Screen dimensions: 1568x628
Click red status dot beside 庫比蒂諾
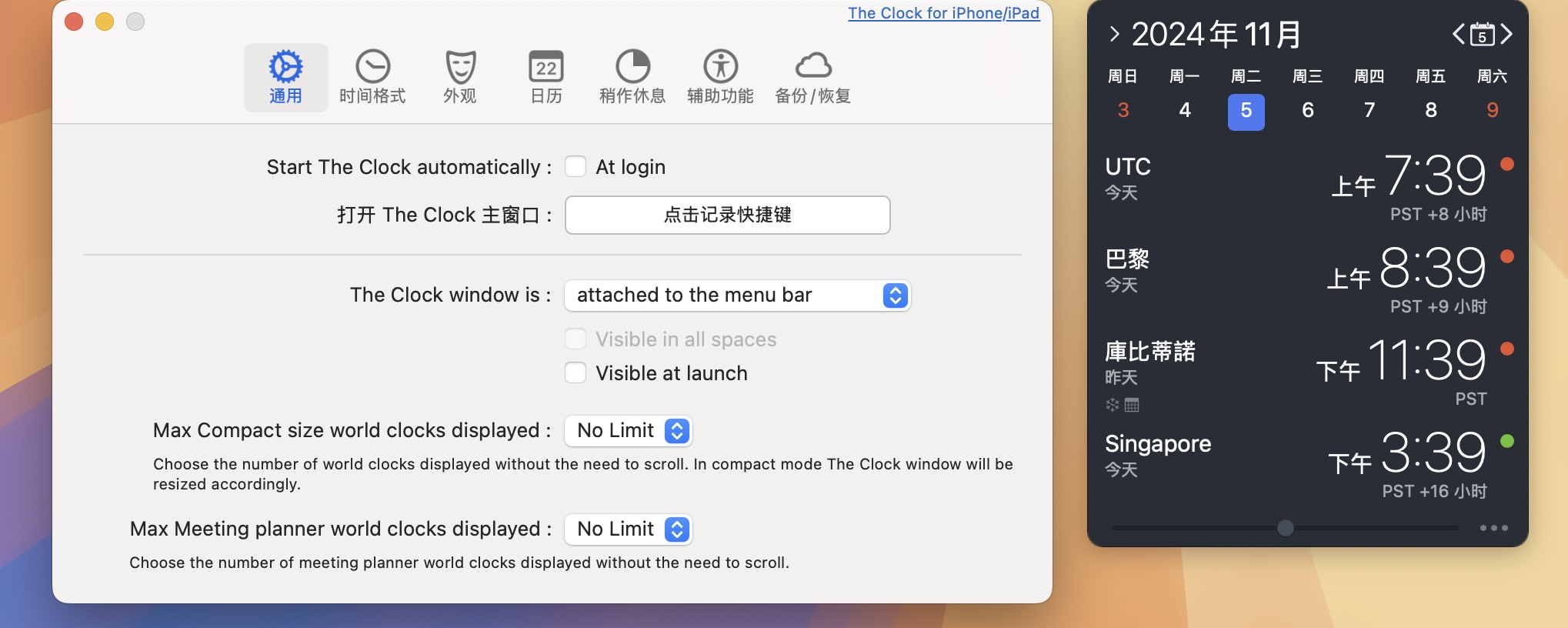pyautogui.click(x=1507, y=349)
